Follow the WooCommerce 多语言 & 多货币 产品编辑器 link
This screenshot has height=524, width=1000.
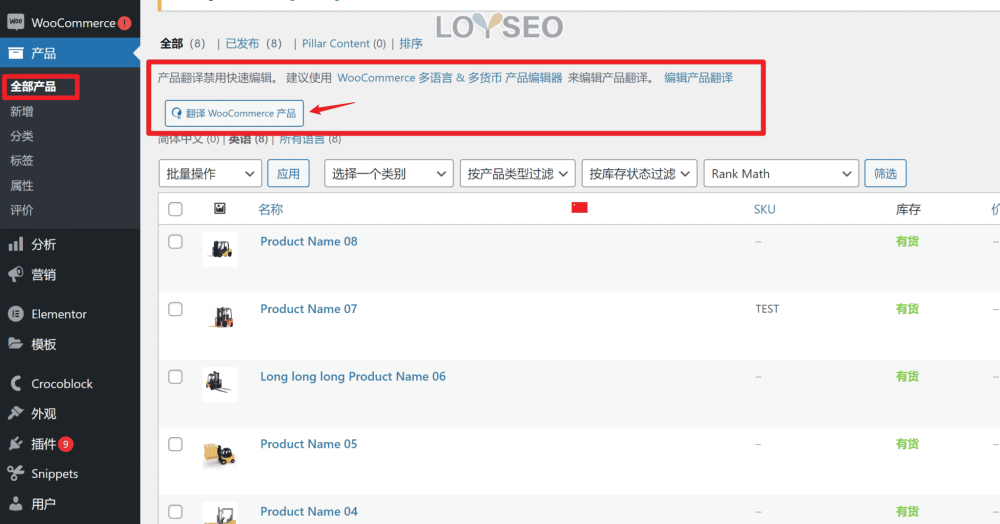450,78
